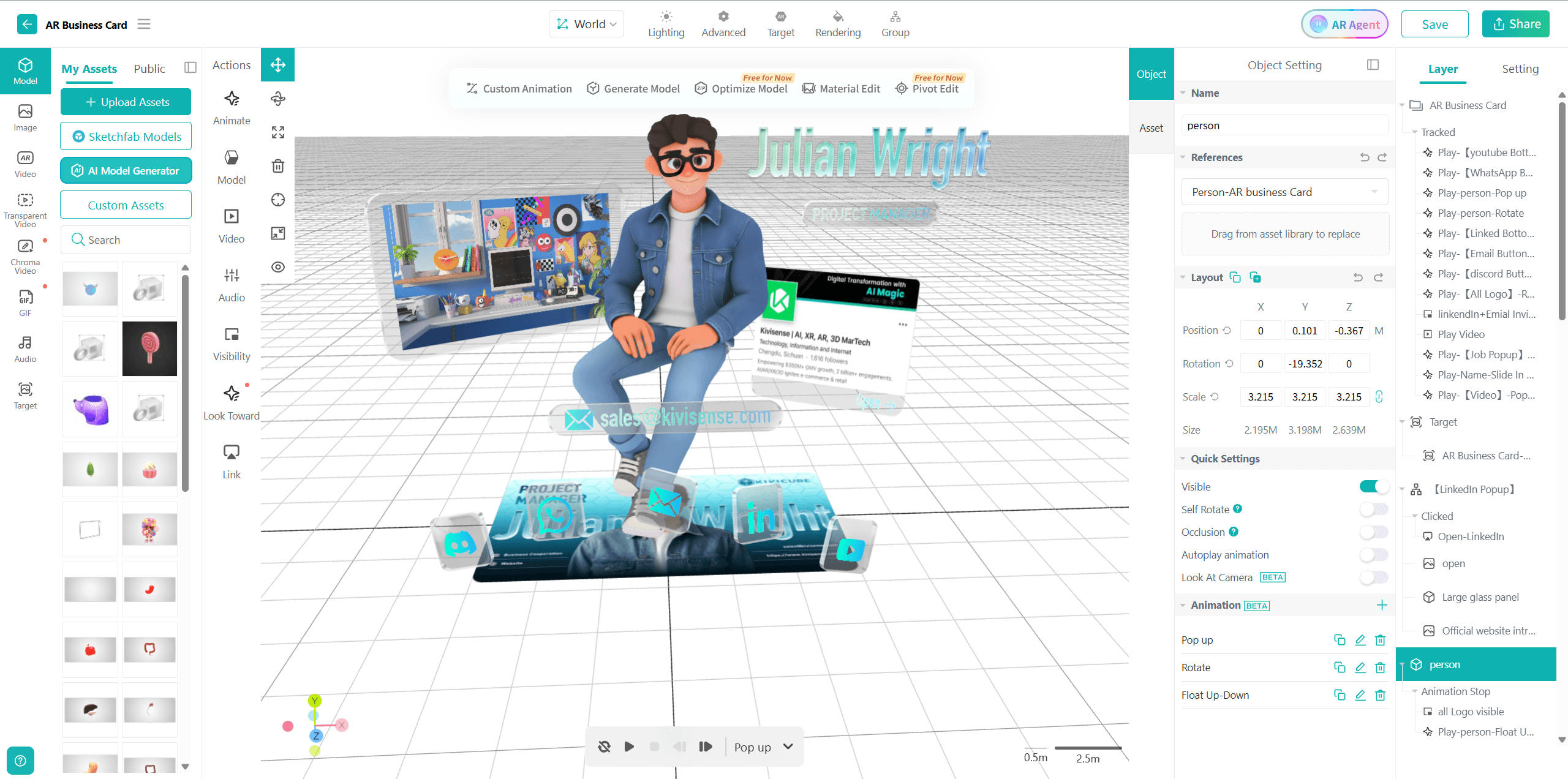Select the lollipop model thumbnail

pyautogui.click(x=149, y=348)
